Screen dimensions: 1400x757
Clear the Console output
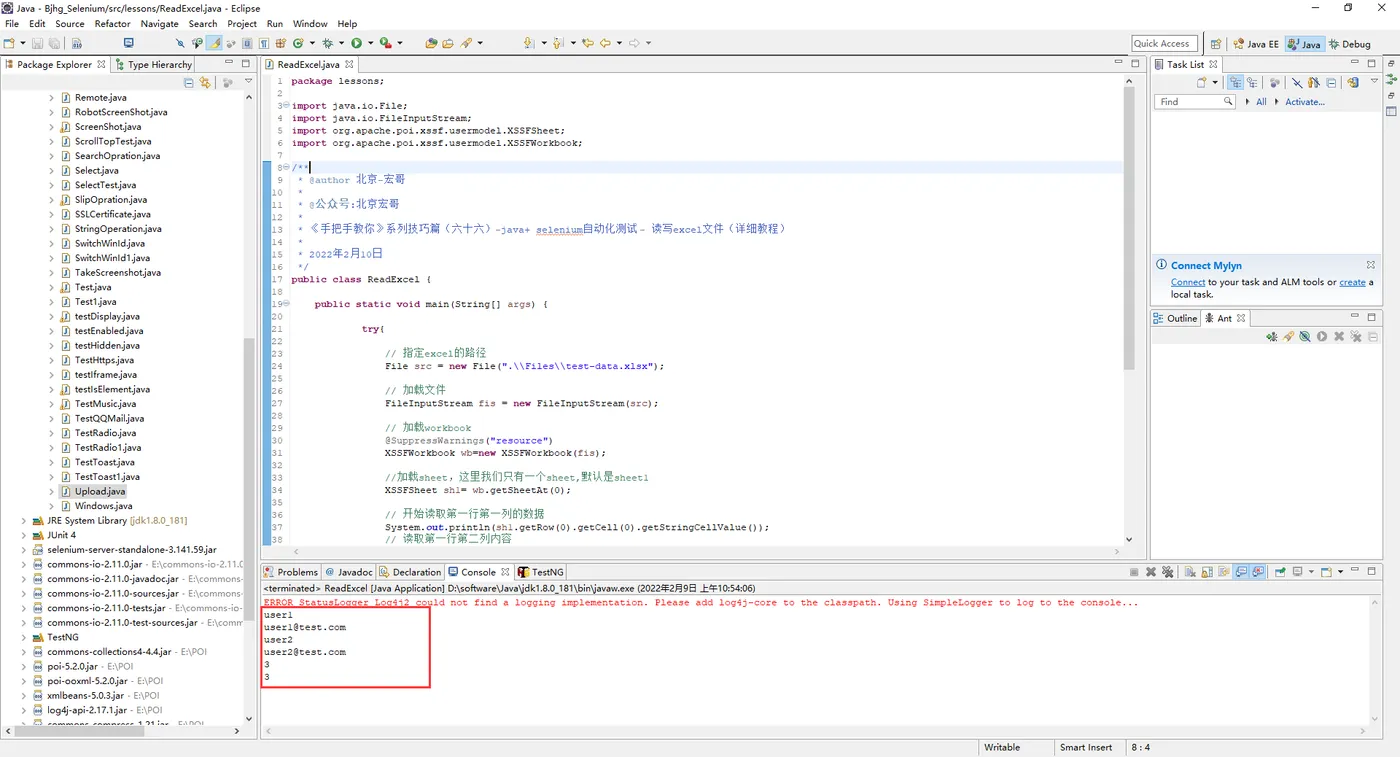(x=1192, y=572)
